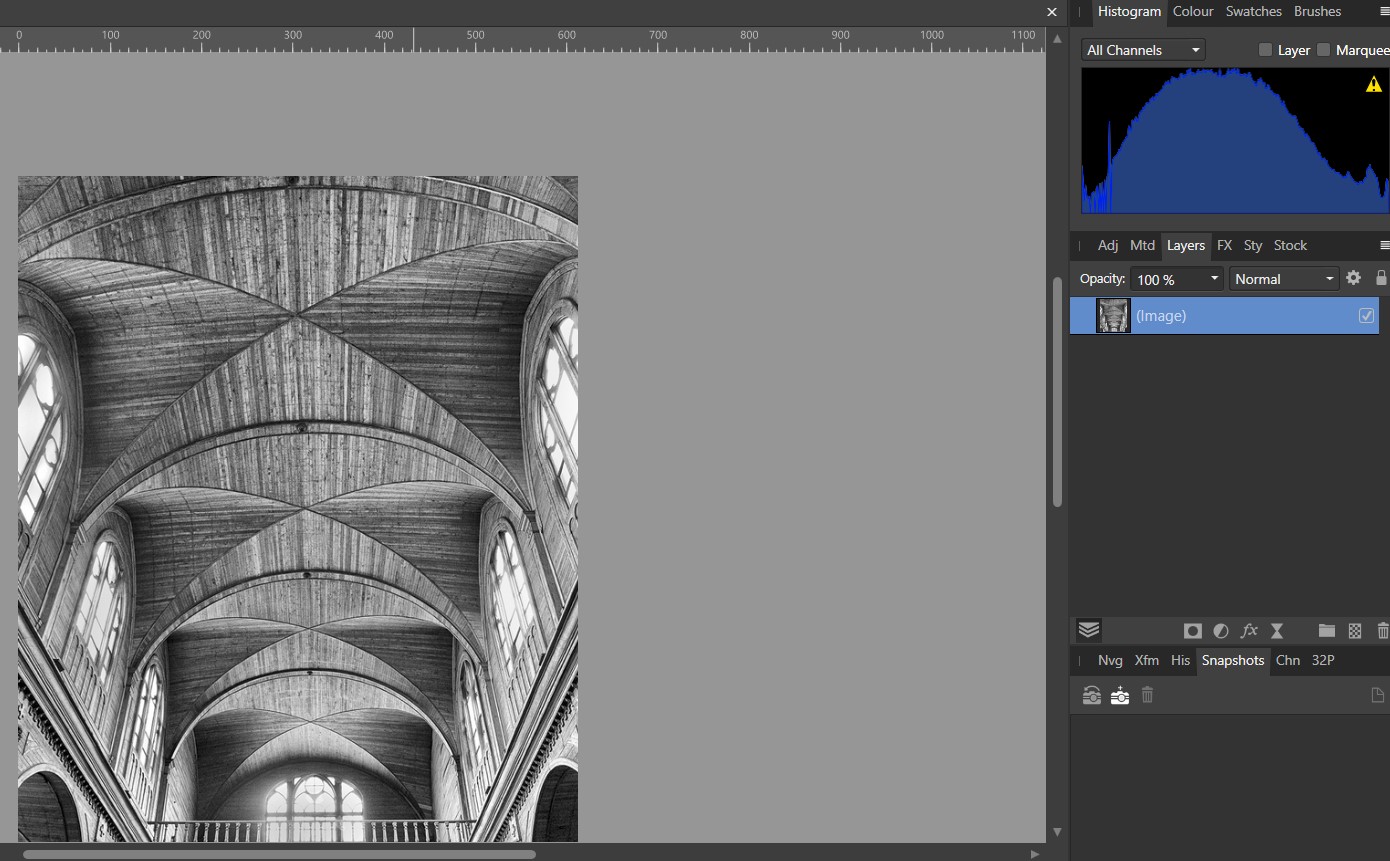Screen dimensions: 1390x861
Task: Open the Chn channels tab
Action: pyautogui.click(x=1287, y=660)
